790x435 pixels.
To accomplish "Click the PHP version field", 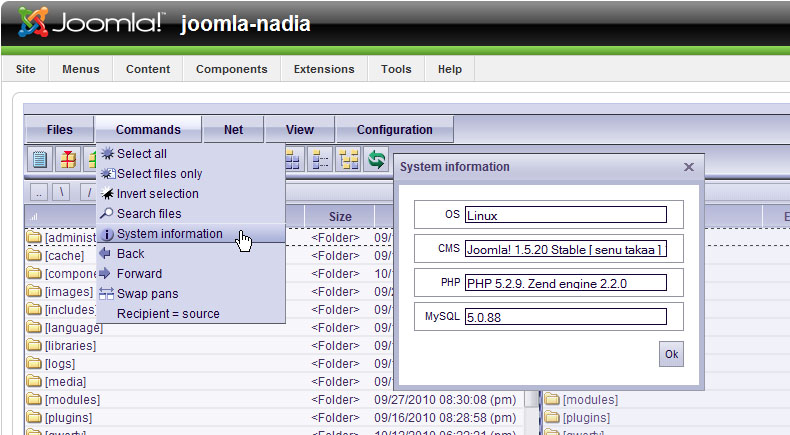I will pos(566,282).
